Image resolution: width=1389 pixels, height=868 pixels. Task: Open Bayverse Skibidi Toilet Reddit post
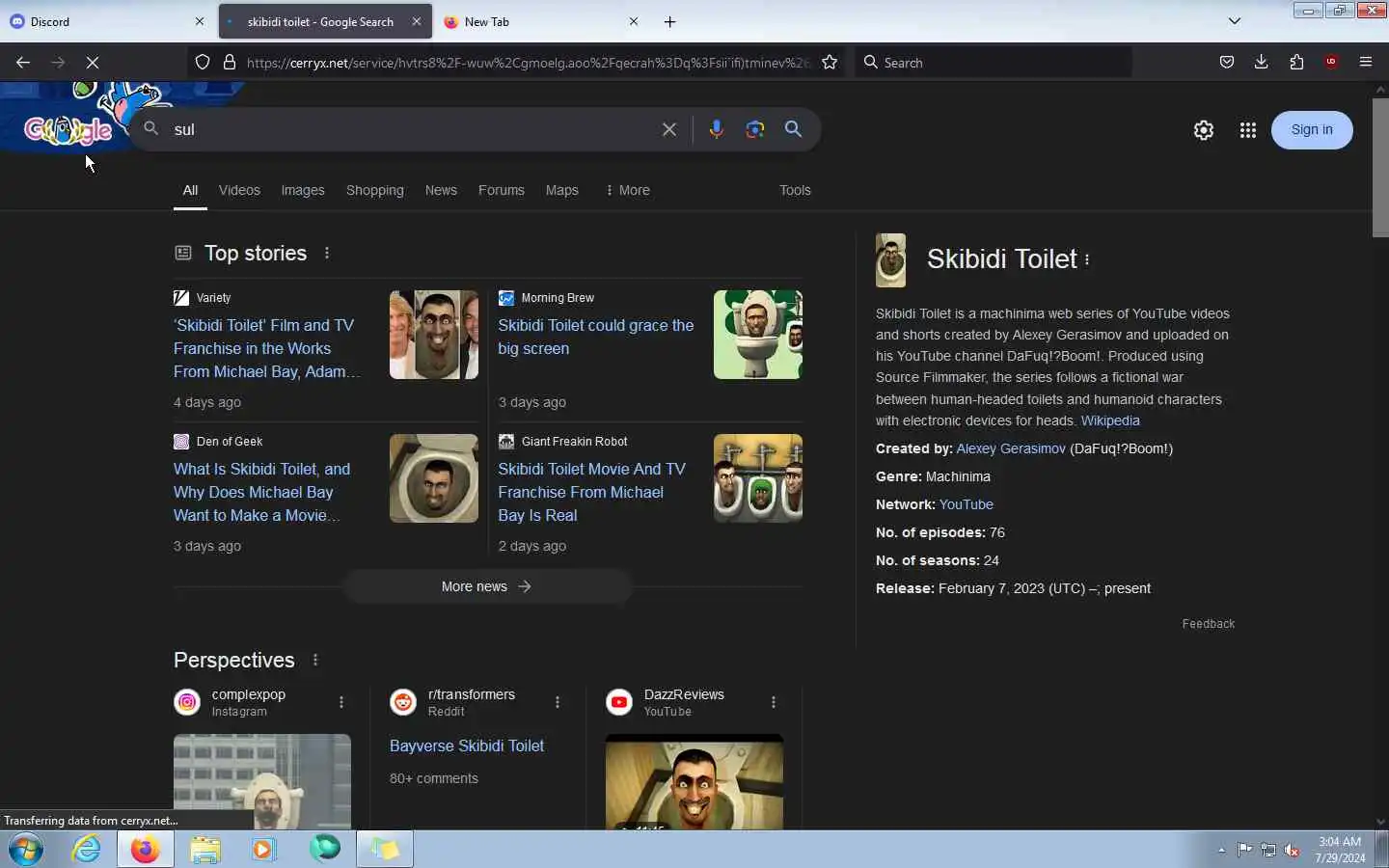(467, 746)
